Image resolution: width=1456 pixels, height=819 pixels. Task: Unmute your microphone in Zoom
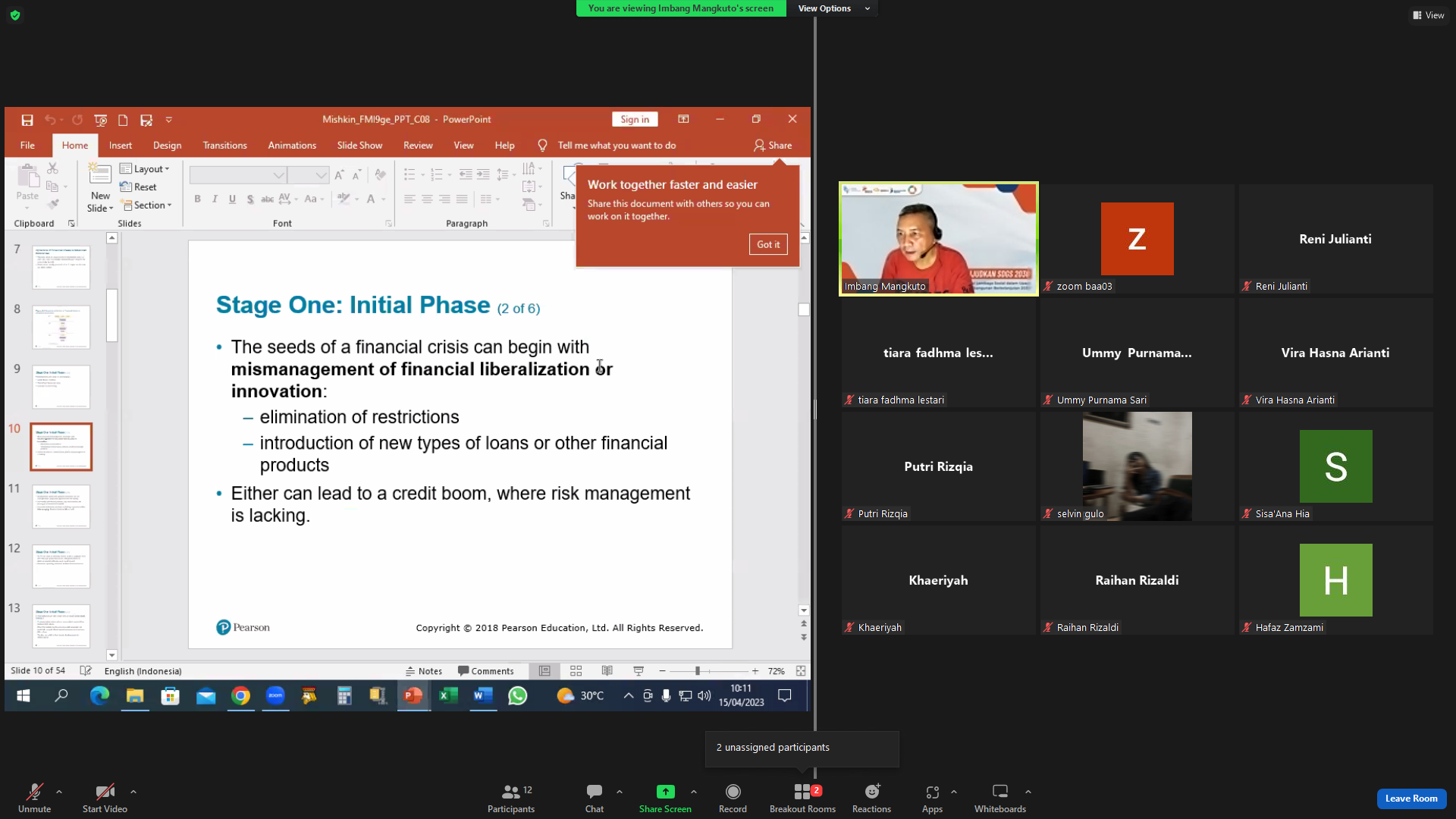(x=35, y=799)
